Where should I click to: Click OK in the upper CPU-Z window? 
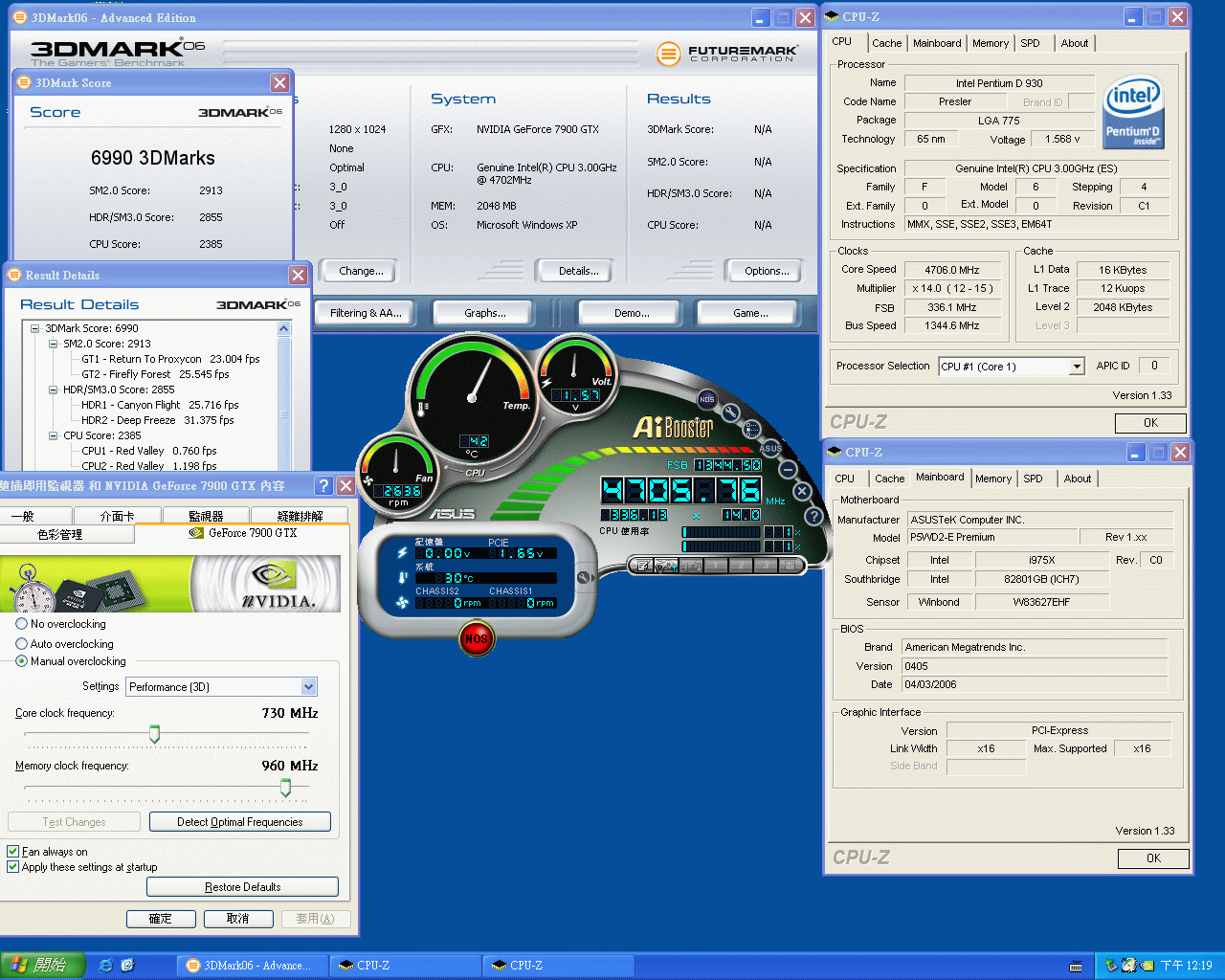(1150, 423)
